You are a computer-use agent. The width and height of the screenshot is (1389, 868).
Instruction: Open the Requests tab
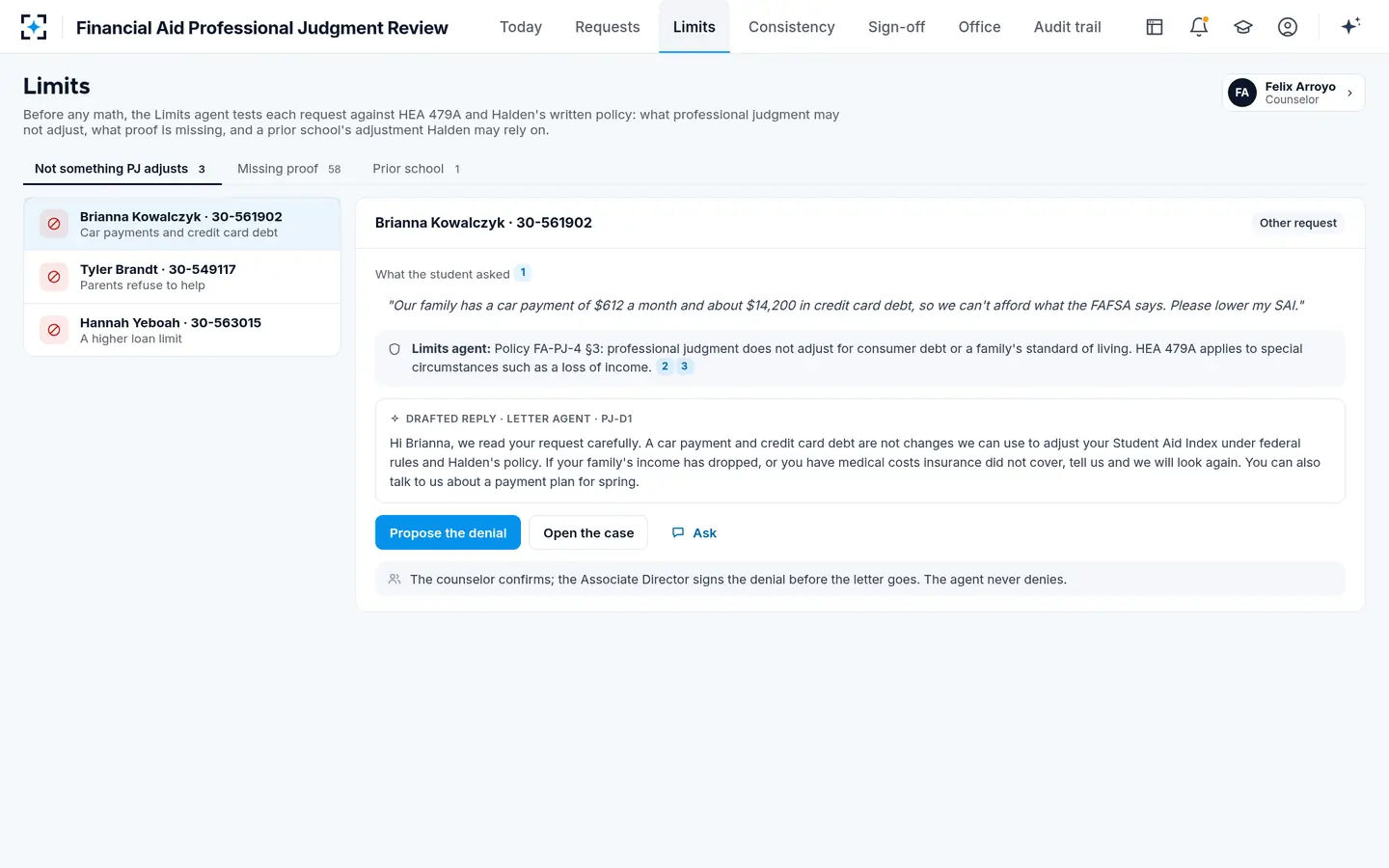[608, 27]
